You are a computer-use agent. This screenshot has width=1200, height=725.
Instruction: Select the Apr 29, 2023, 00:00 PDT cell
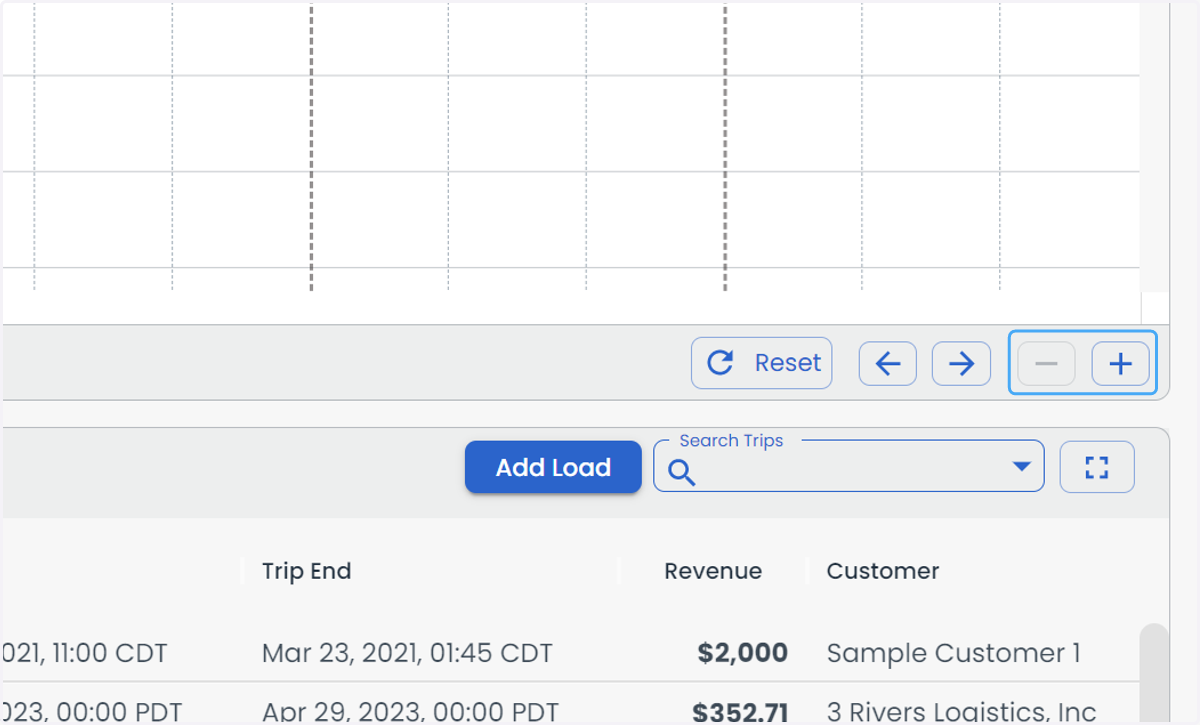[x=410, y=712]
